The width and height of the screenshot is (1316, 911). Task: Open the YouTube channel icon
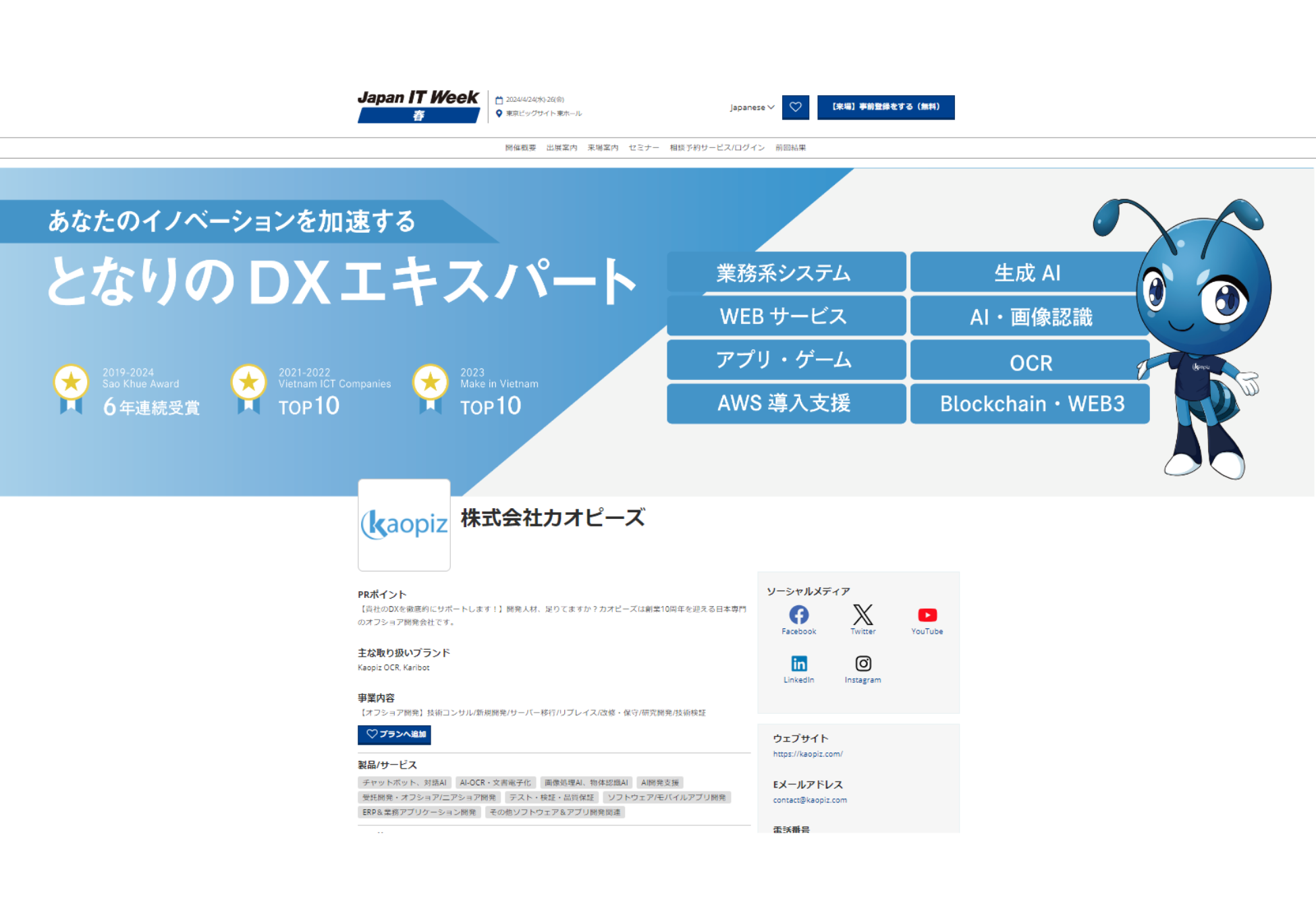click(927, 615)
